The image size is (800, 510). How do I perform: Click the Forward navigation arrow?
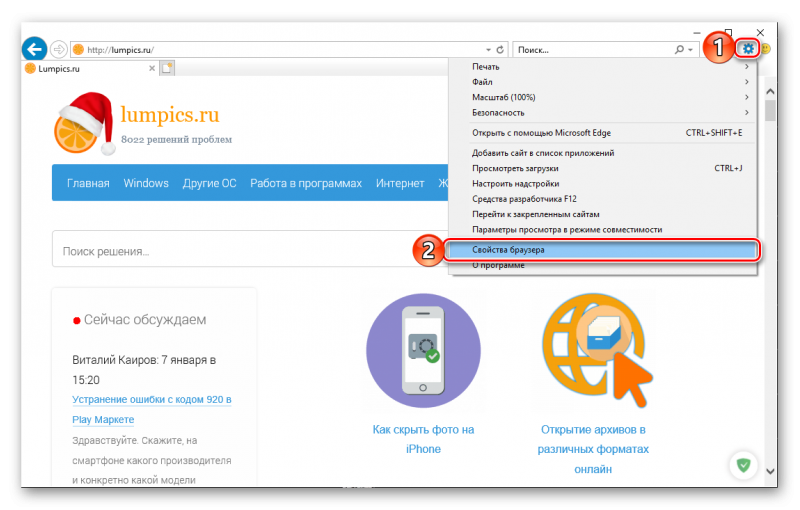coord(59,49)
